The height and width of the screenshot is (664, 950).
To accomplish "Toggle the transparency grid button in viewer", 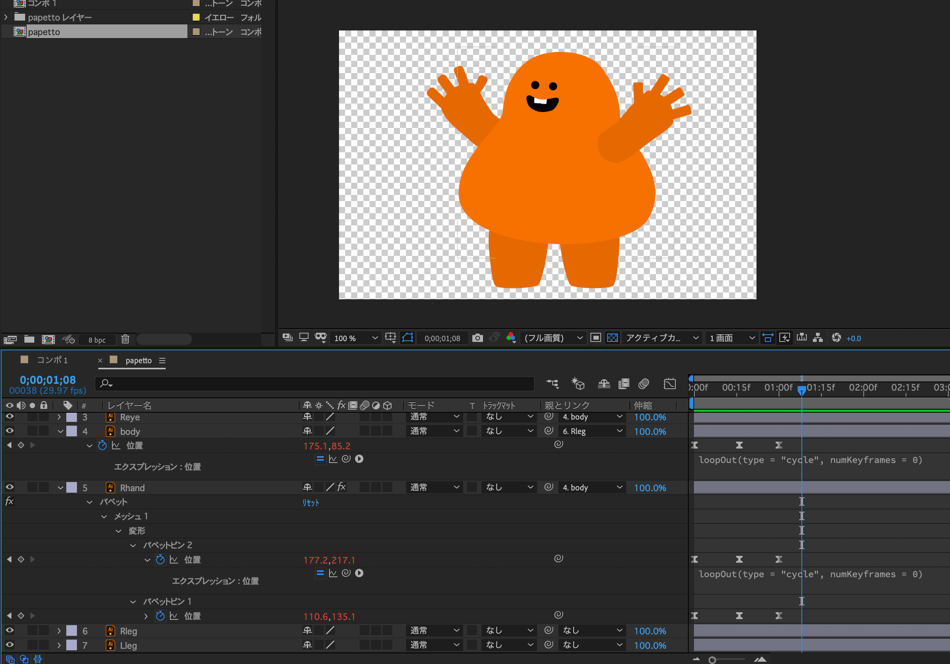I will [612, 338].
